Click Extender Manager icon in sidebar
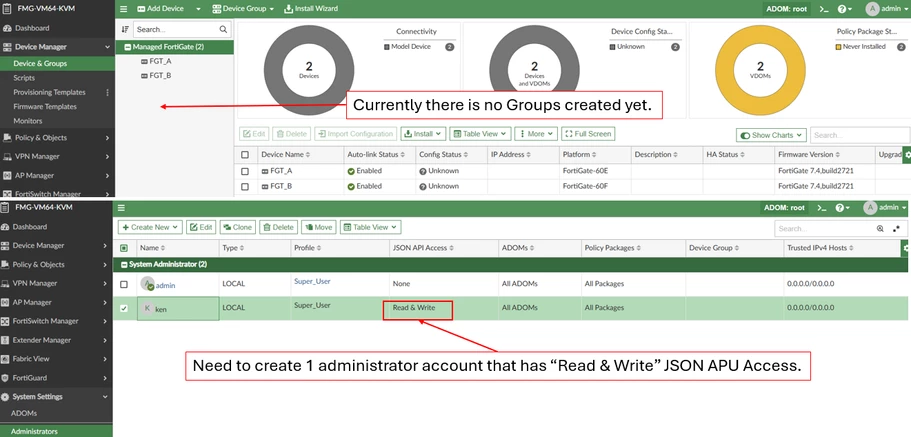This screenshot has width=911, height=437. [x=6, y=340]
